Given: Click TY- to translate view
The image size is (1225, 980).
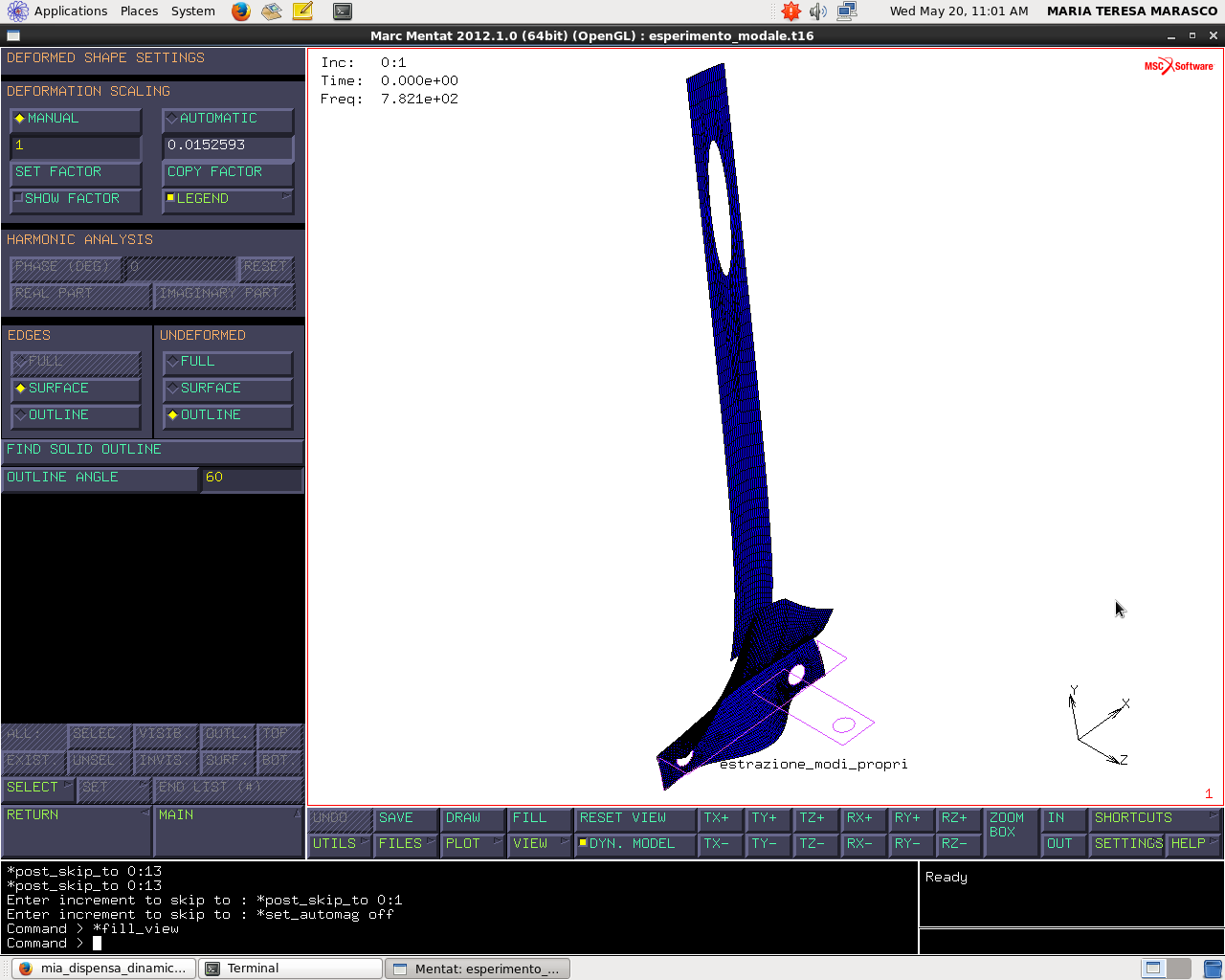Looking at the screenshot, I should tap(768, 844).
